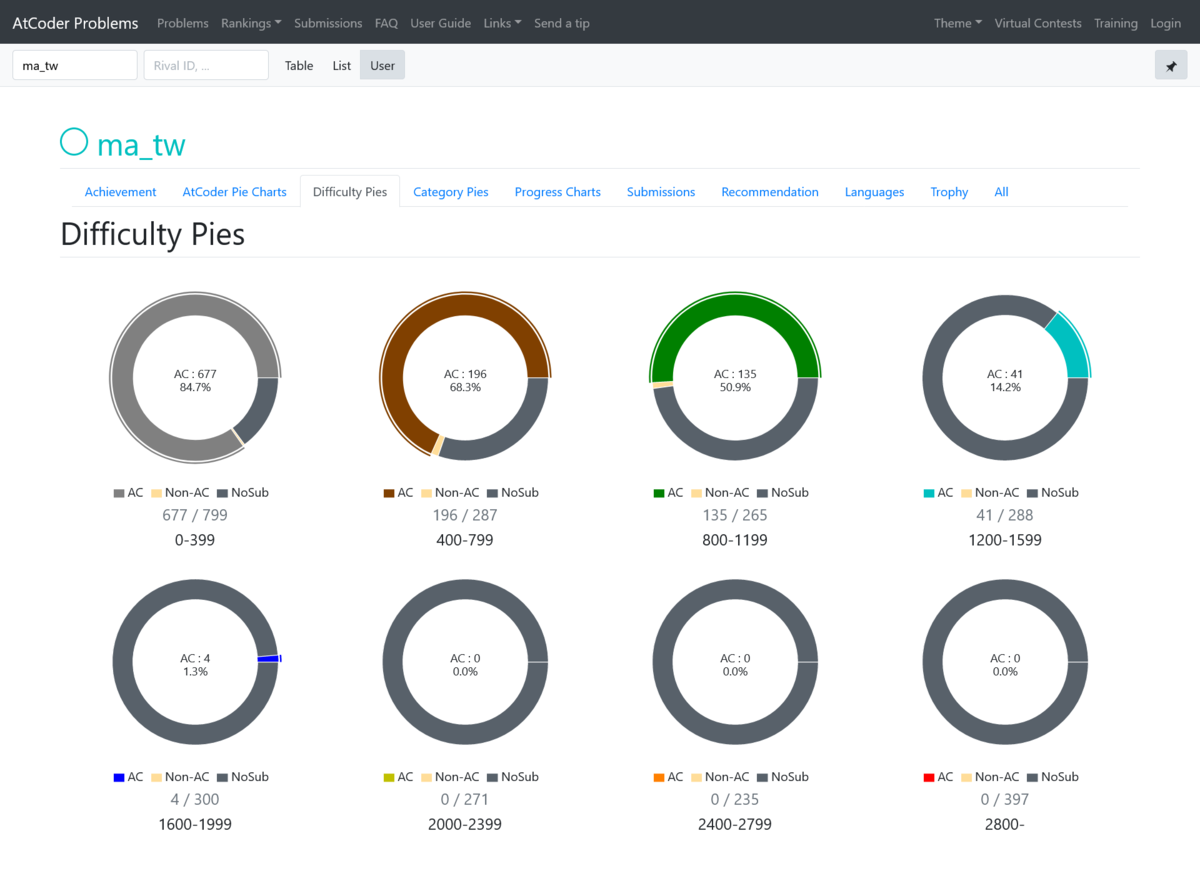Toggle blue AC legend in 1600-1999 pie
This screenshot has width=1200, height=876.
(x=128, y=777)
